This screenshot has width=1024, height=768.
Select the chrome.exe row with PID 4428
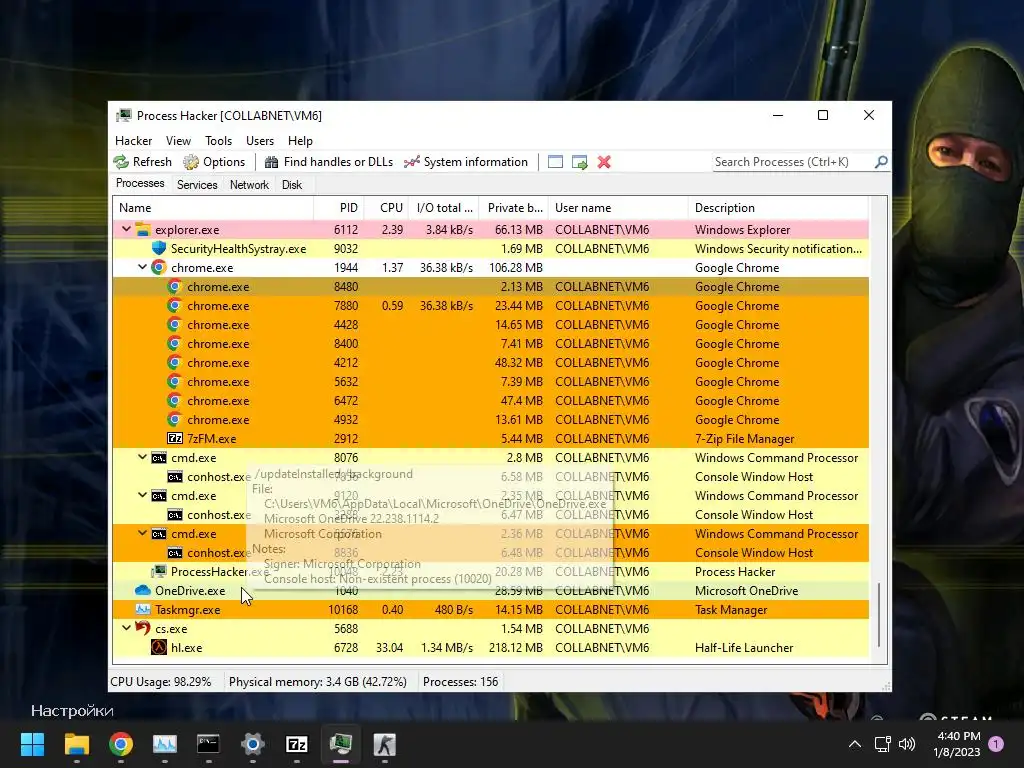(x=490, y=325)
